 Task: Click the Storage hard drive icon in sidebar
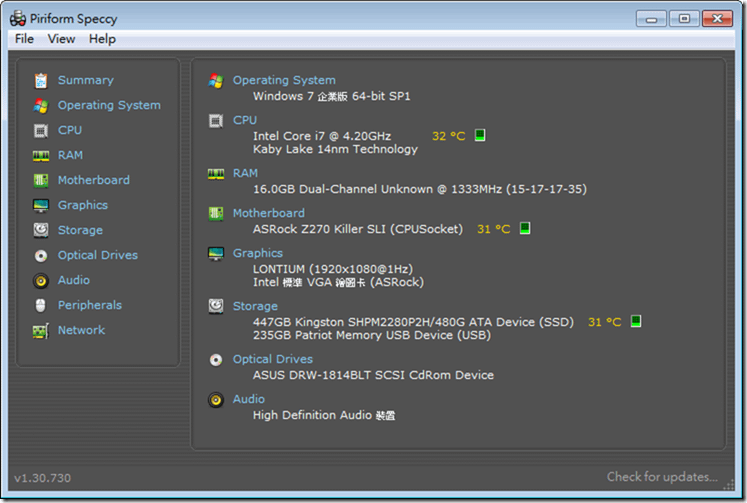[x=41, y=231]
